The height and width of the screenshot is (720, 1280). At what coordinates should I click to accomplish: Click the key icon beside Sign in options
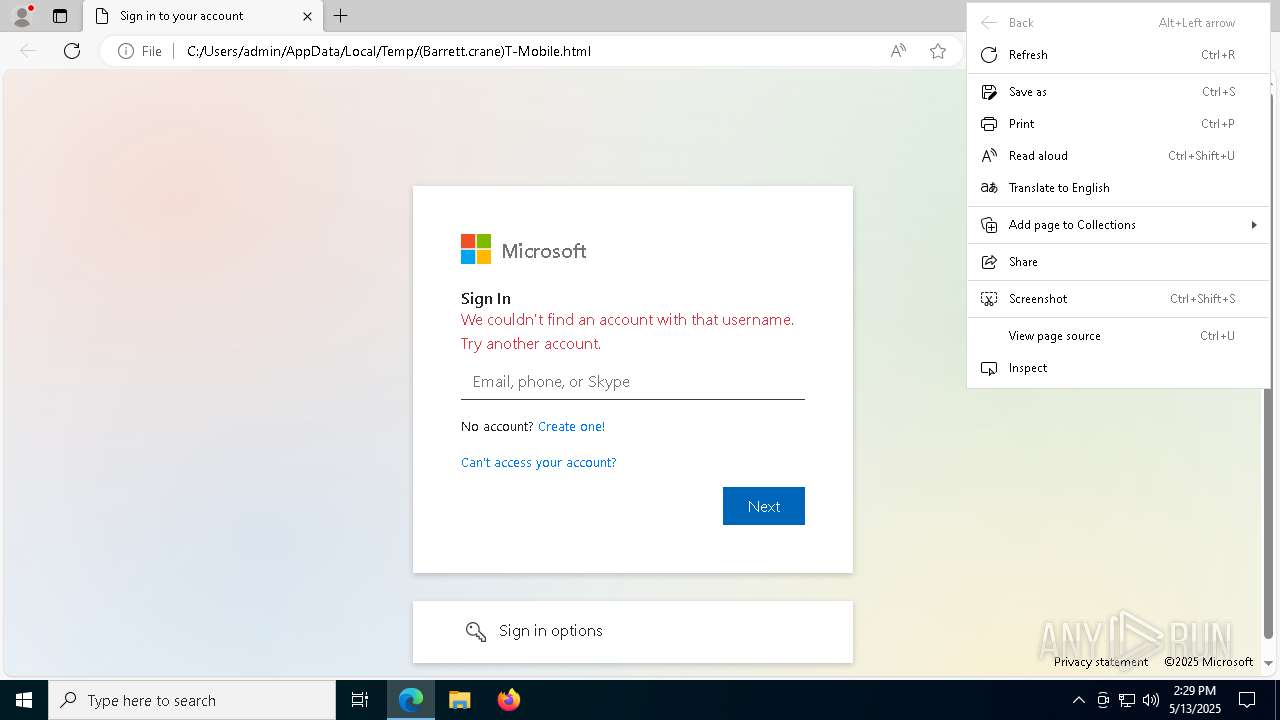pyautogui.click(x=476, y=631)
